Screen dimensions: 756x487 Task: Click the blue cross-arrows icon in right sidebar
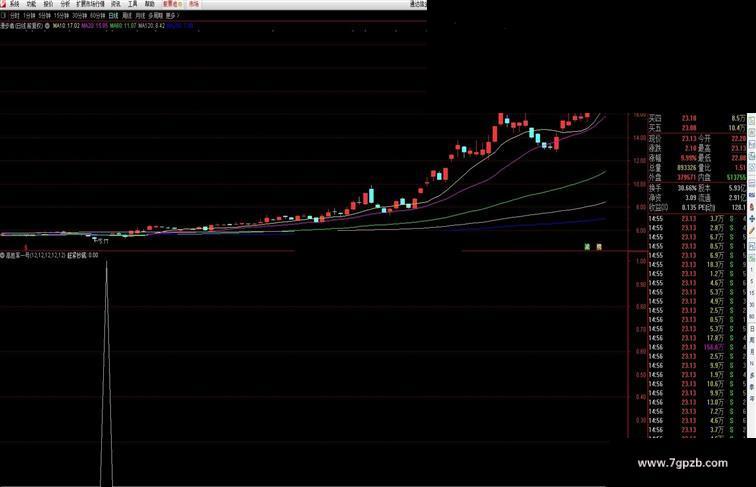(752, 218)
